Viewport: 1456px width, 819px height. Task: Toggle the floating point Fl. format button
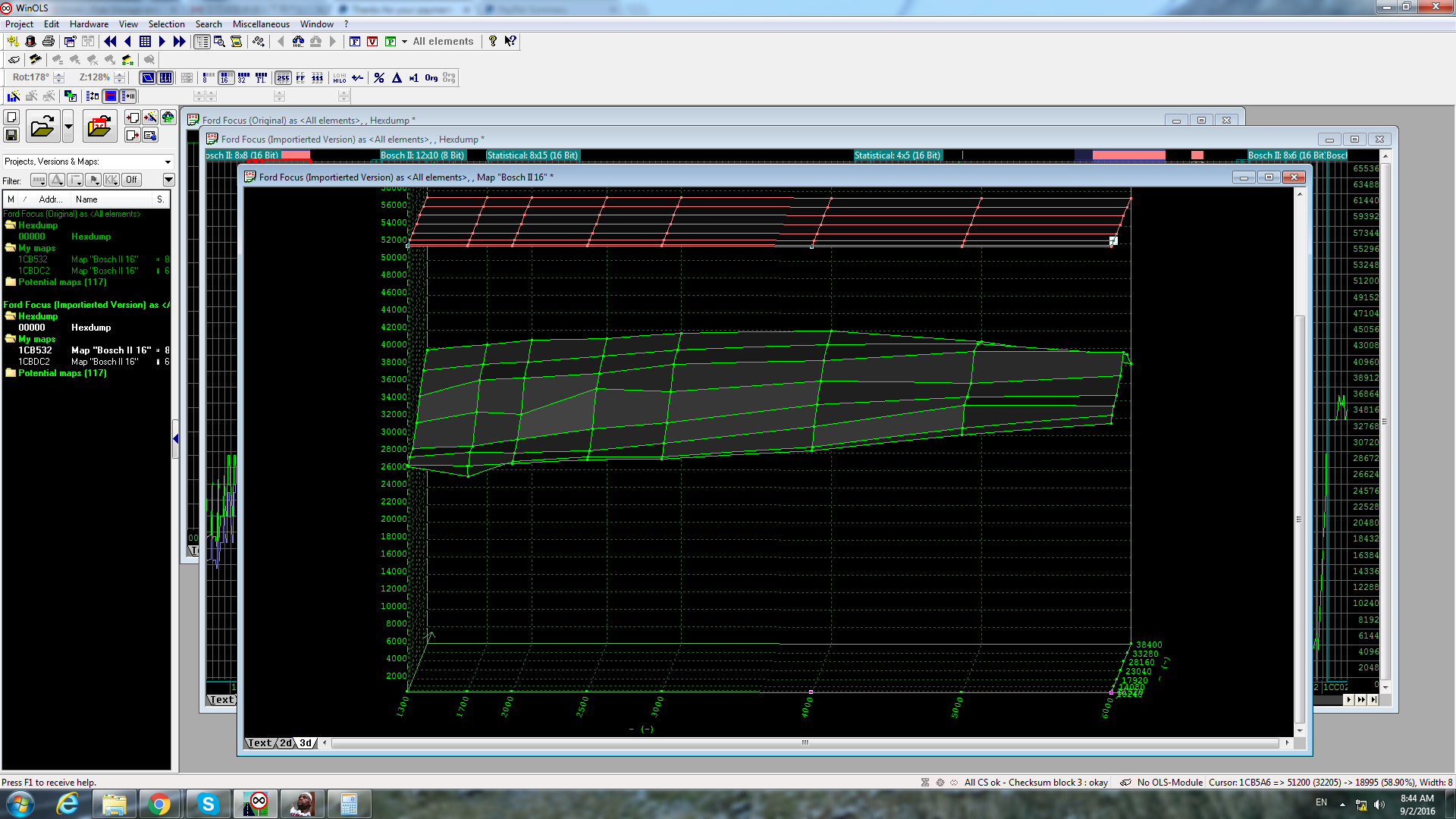point(261,78)
